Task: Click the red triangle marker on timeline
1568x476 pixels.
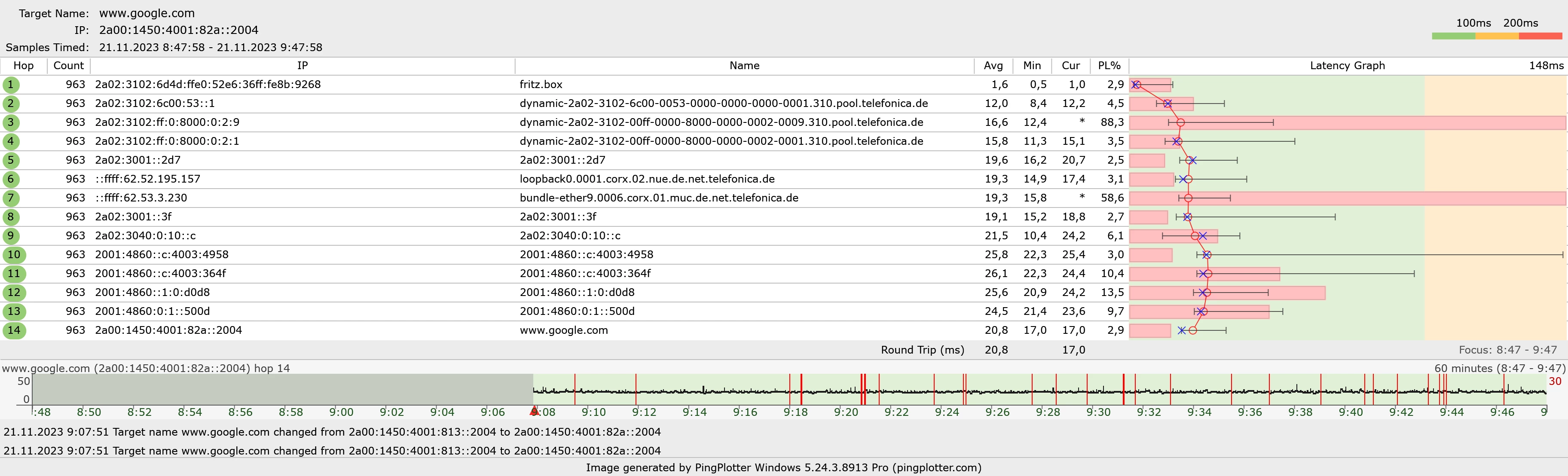Action: coord(534,411)
